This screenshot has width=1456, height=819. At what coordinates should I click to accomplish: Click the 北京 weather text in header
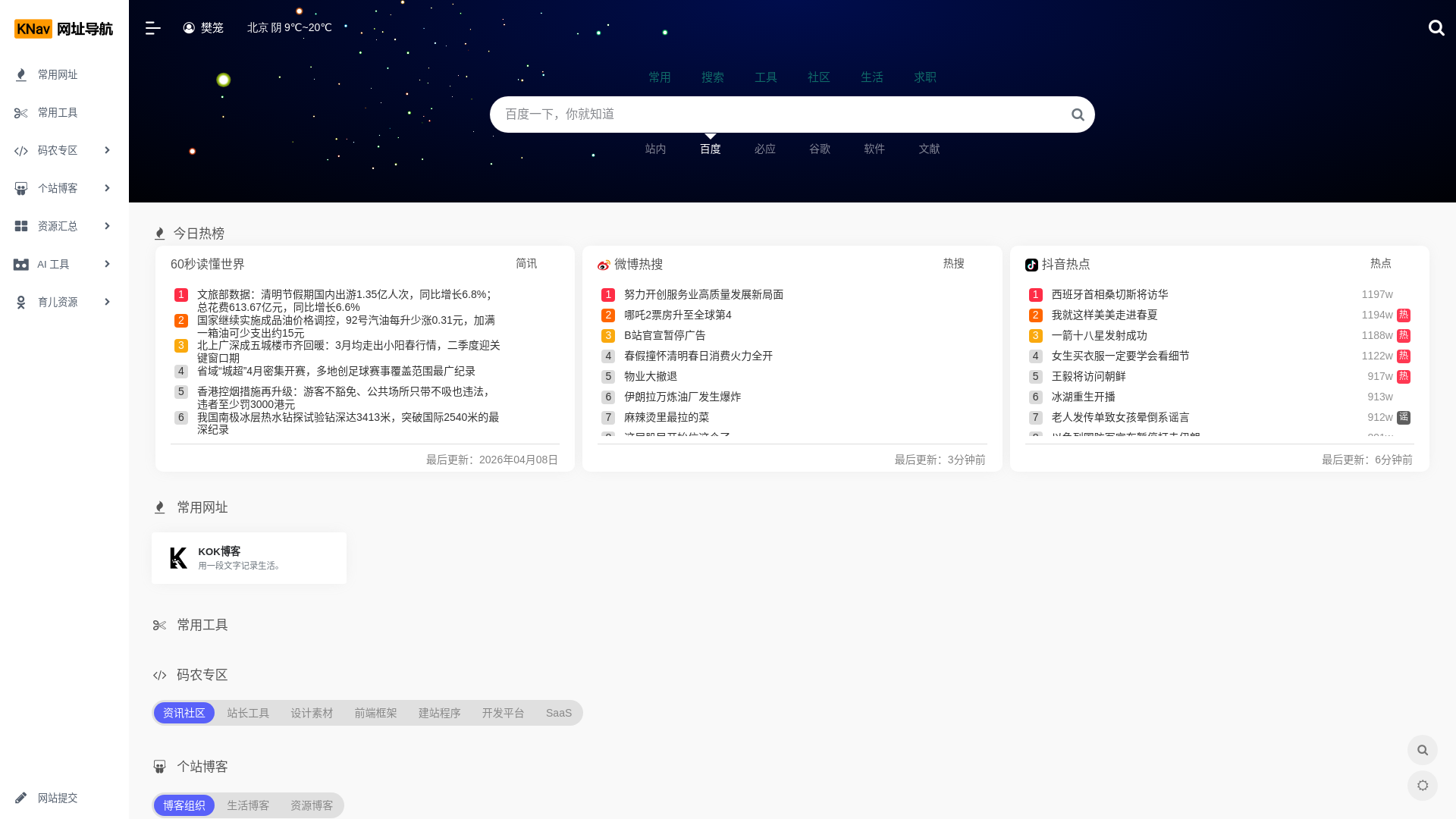point(290,28)
